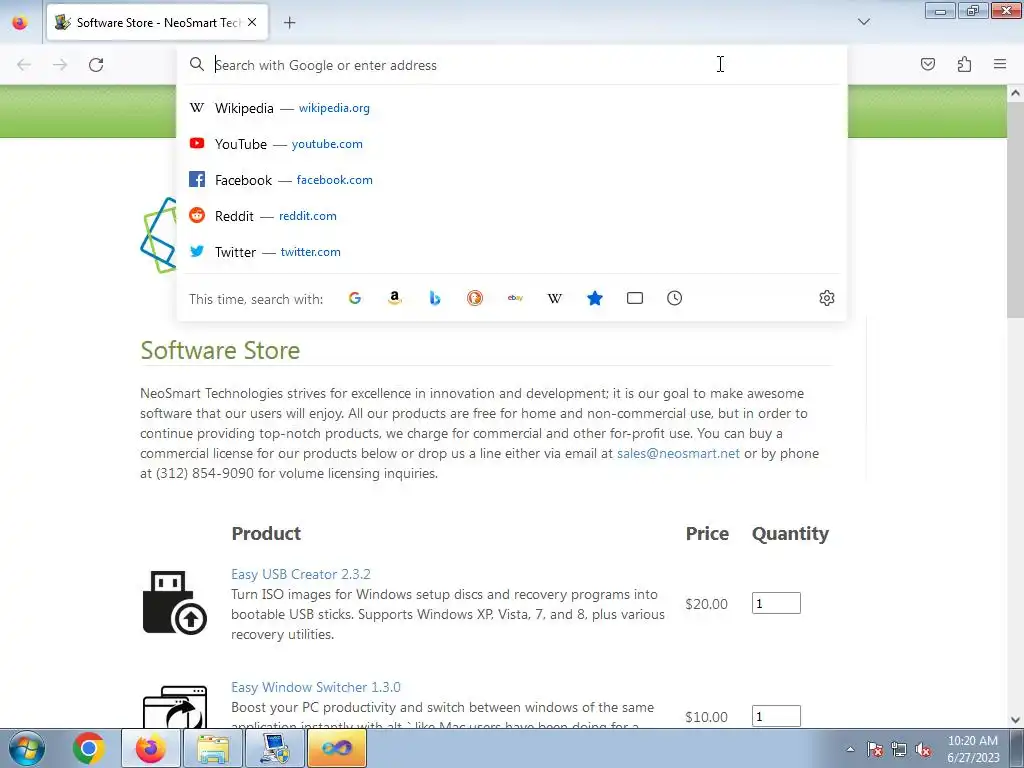Close the Software Store tab
The image size is (1024, 768).
(x=252, y=22)
